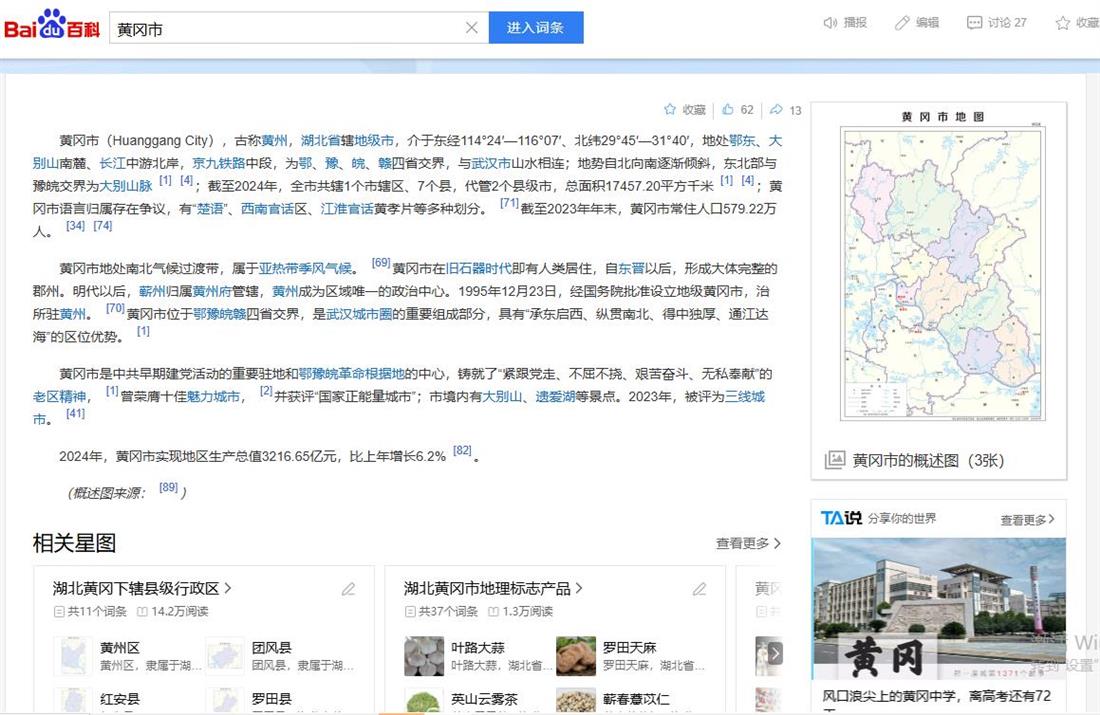This screenshot has height=715, width=1100.
Task: Open citation [82] after the GDP sentence
Action: click(x=462, y=450)
